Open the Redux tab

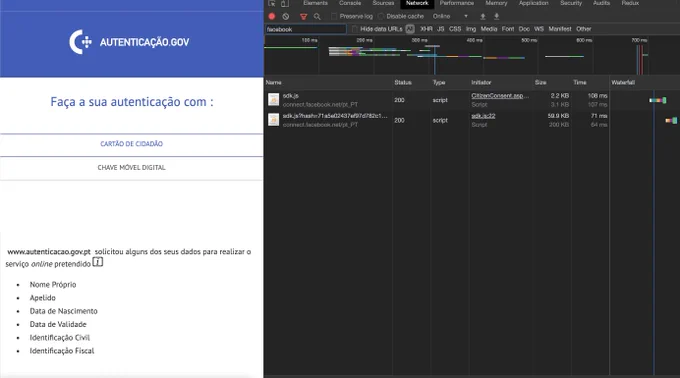(630, 3)
